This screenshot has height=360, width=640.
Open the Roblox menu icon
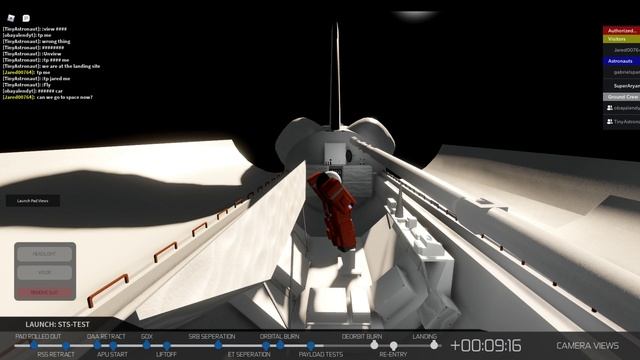pos(11,18)
